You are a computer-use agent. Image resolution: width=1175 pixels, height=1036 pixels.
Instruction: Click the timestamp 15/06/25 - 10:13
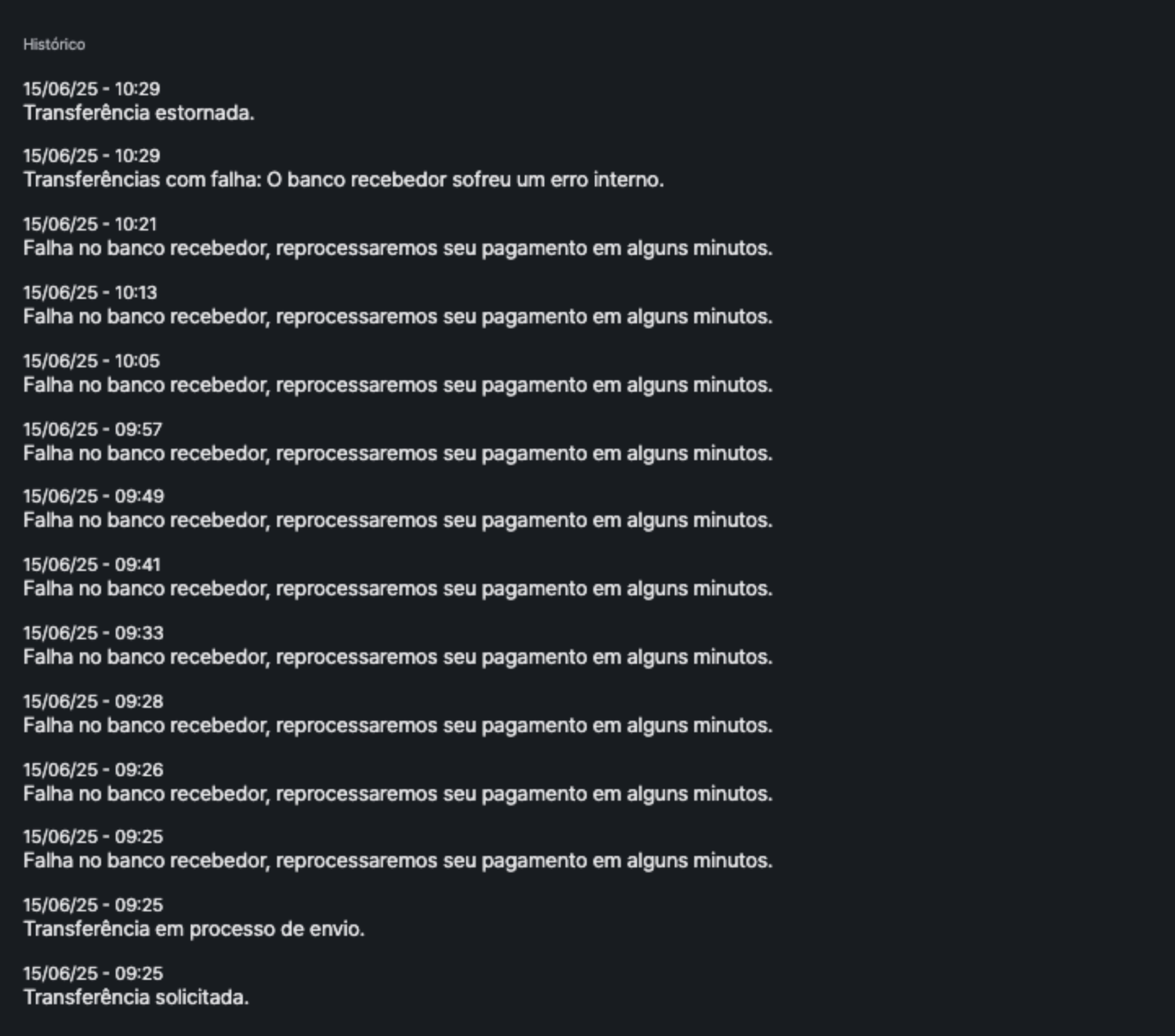[90, 292]
